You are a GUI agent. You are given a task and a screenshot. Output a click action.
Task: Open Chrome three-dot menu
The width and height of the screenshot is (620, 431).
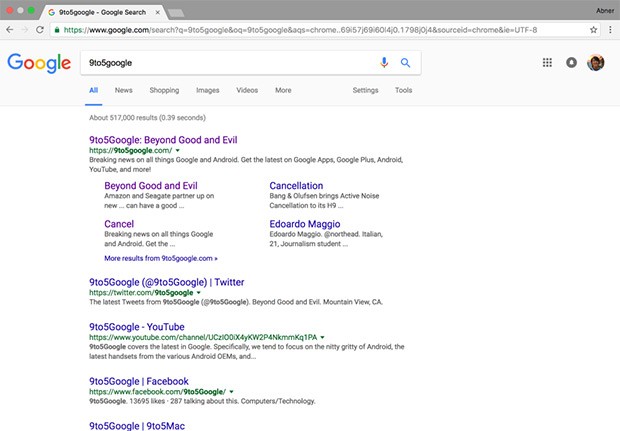pos(611,30)
